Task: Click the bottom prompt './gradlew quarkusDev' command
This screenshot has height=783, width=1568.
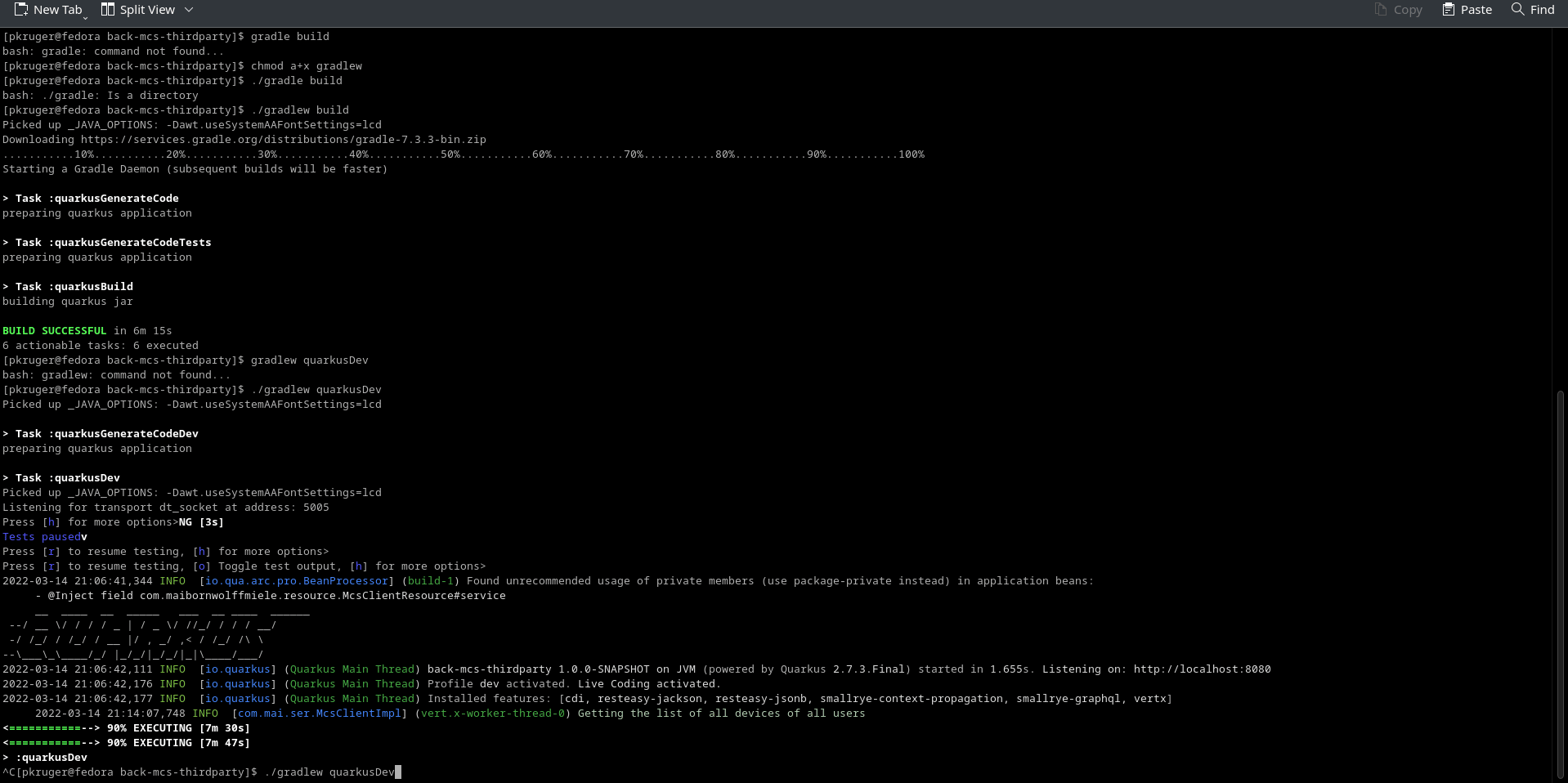Action: point(329,772)
